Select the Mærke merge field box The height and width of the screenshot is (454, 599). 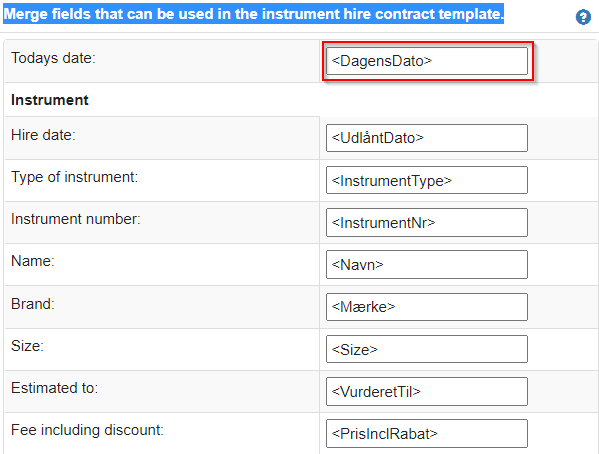[427, 307]
